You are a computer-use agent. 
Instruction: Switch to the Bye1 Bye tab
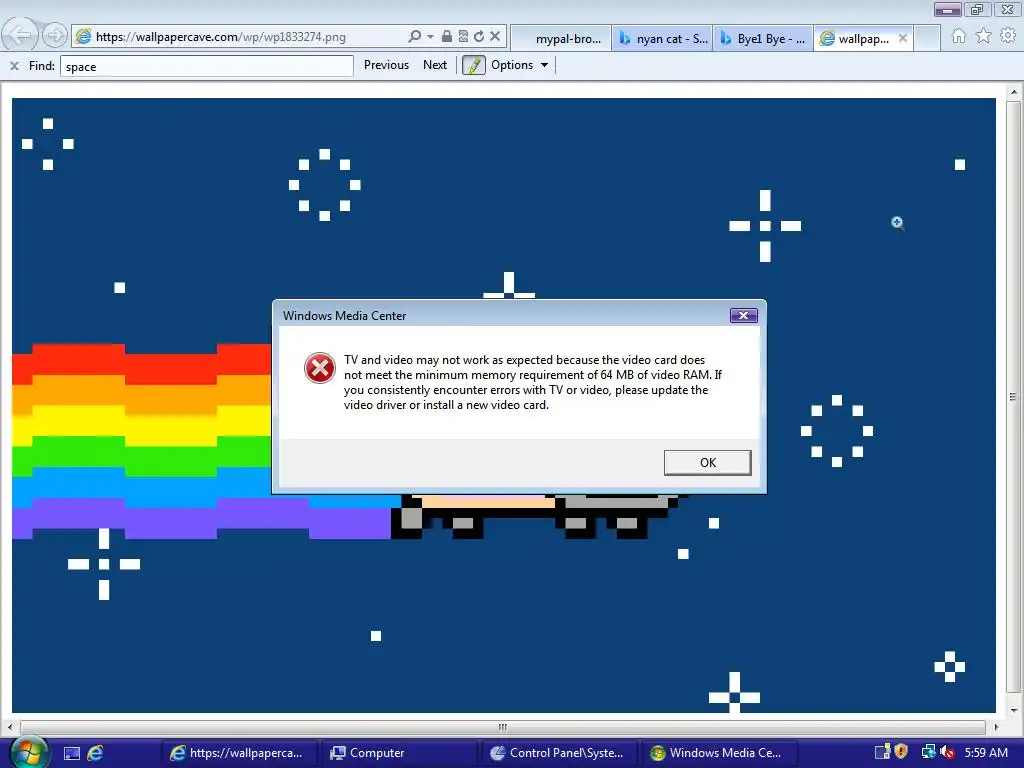763,39
